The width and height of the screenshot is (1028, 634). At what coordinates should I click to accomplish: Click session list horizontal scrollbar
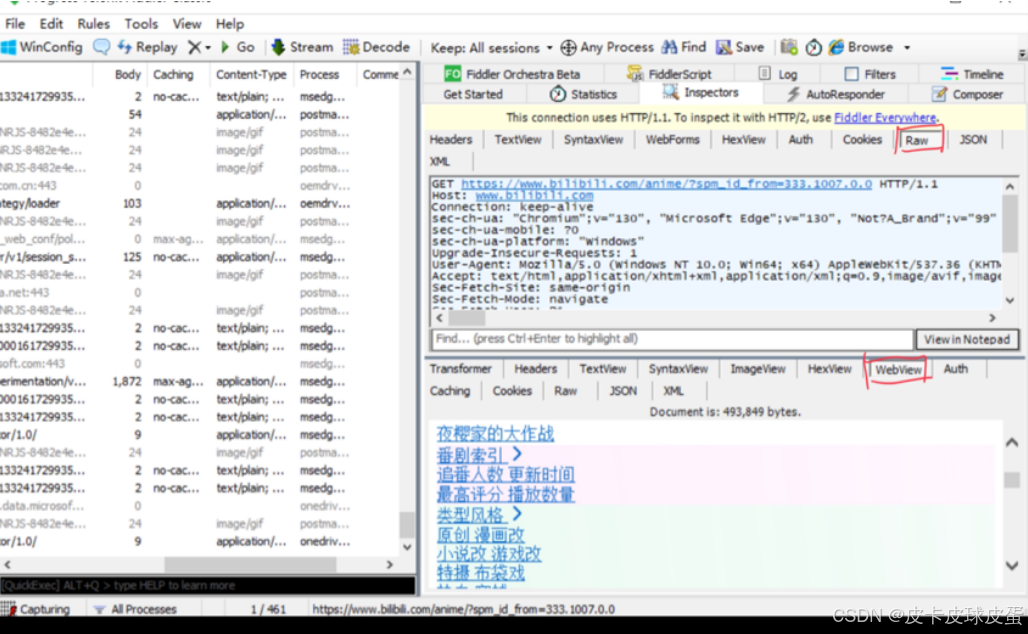pos(250,564)
